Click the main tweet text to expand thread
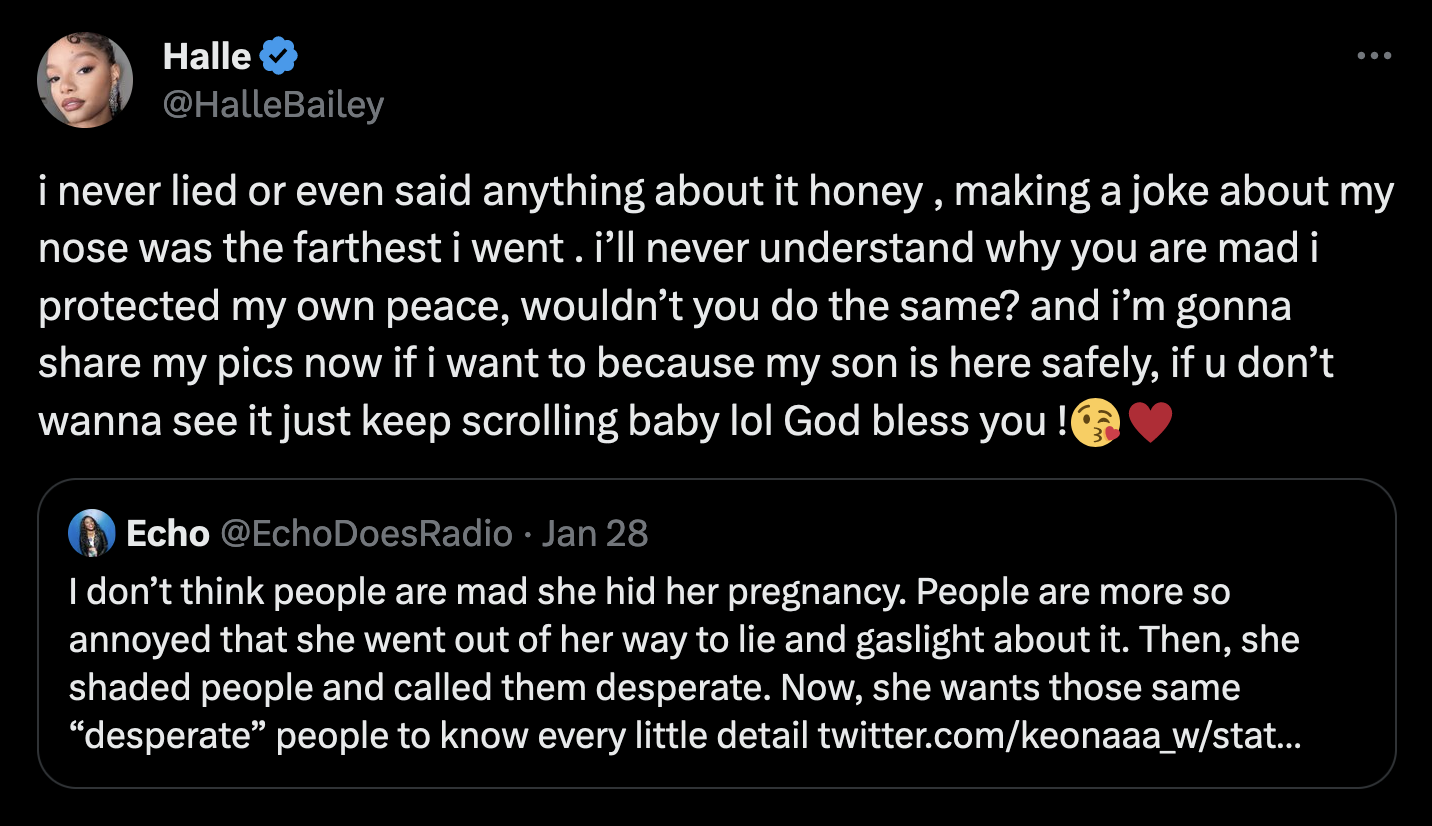1432x826 pixels. point(700,305)
